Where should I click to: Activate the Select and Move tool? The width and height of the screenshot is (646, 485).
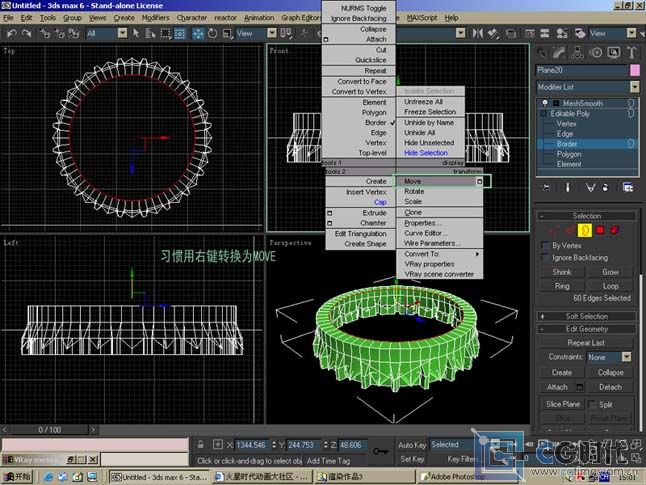click(x=198, y=33)
